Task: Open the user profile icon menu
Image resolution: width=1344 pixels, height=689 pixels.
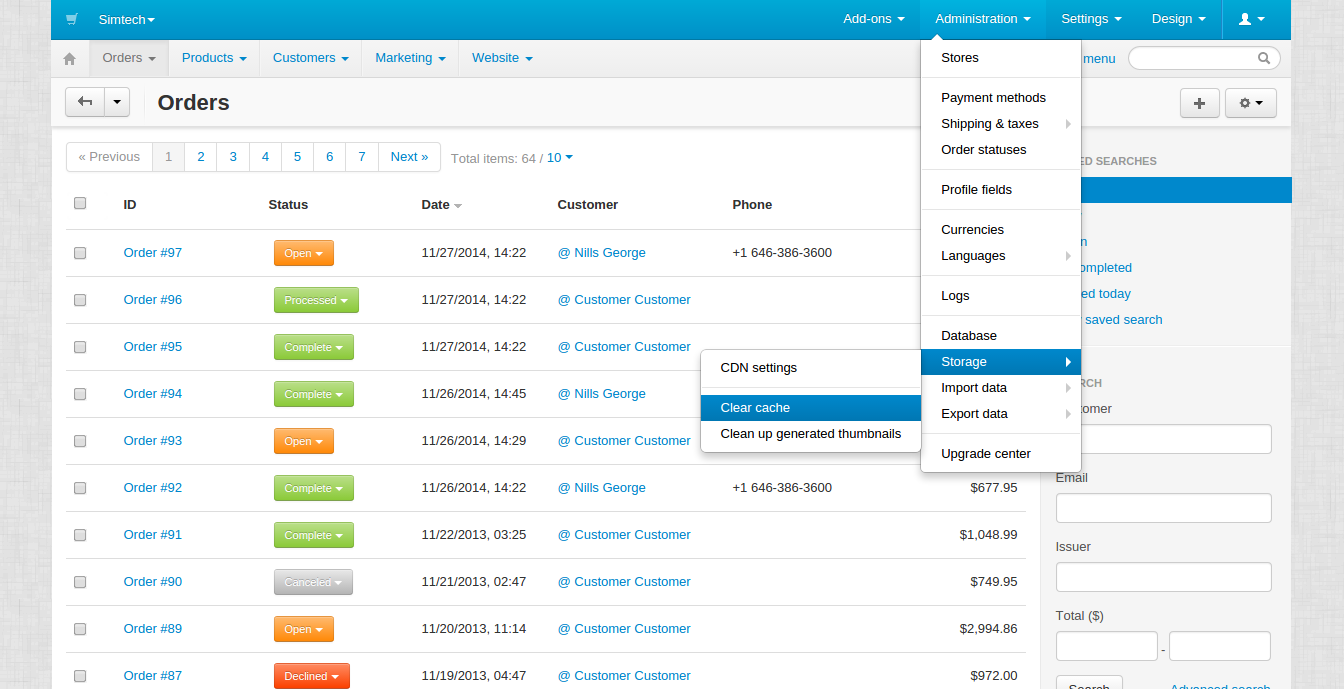Action: click(1251, 19)
